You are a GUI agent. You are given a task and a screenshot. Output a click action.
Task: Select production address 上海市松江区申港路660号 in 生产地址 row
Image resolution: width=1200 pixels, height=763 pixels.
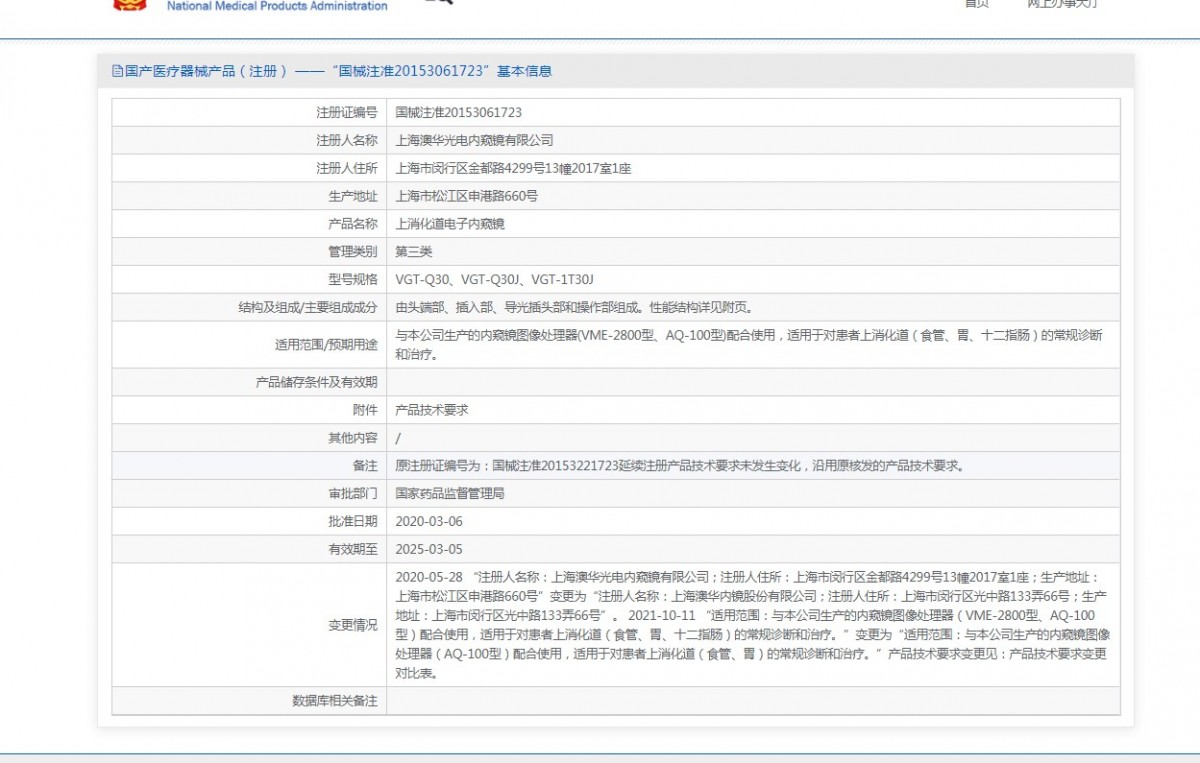467,196
